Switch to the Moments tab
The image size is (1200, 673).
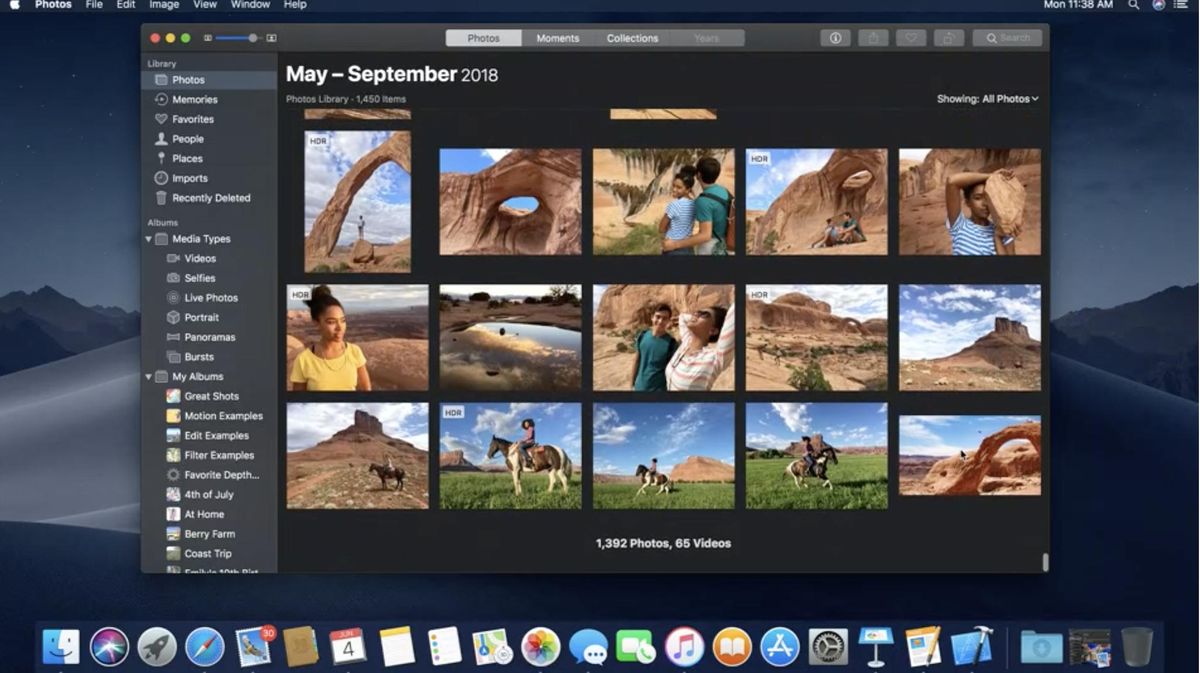pyautogui.click(x=557, y=37)
